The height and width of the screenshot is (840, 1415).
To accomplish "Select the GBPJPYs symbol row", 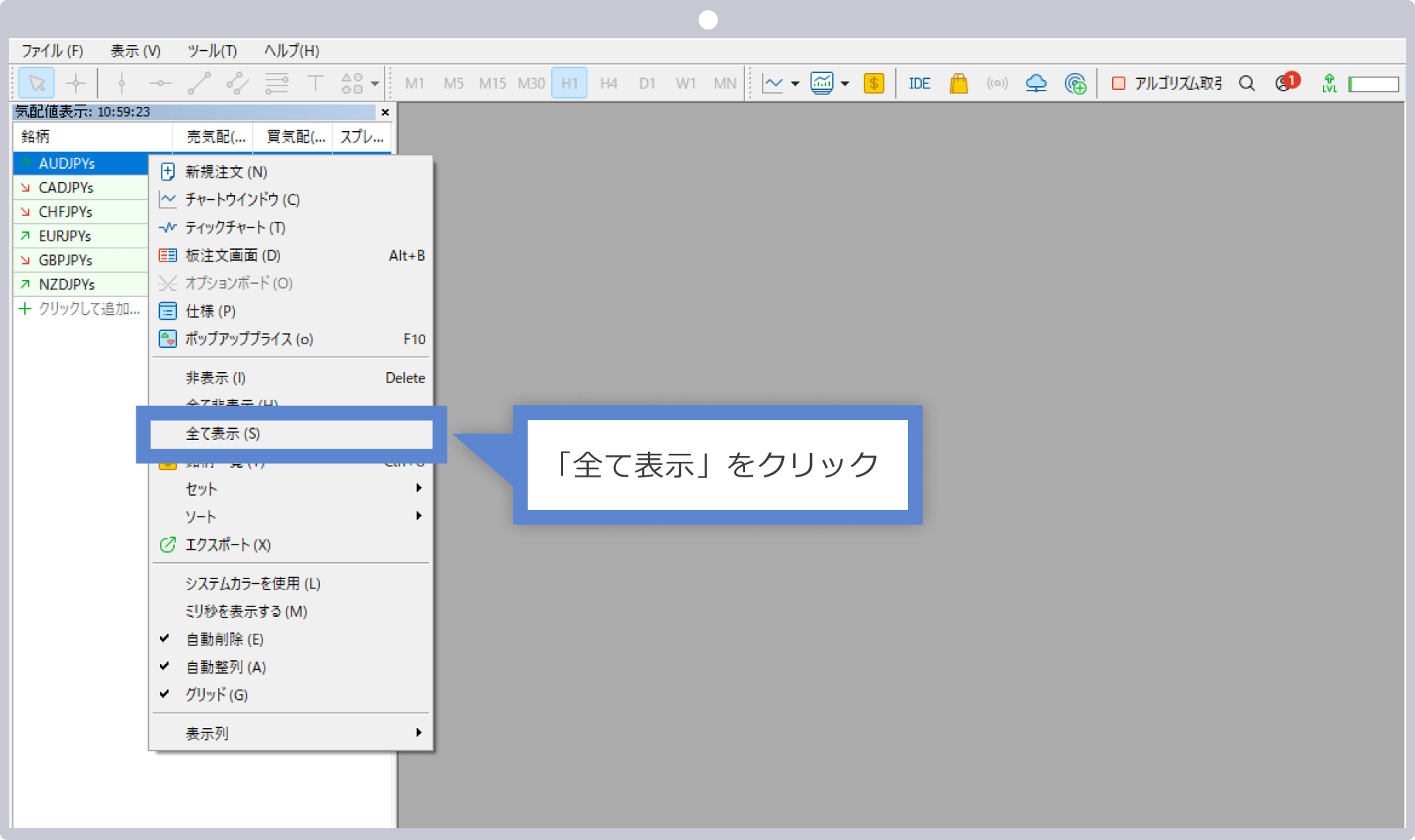I will (x=81, y=260).
